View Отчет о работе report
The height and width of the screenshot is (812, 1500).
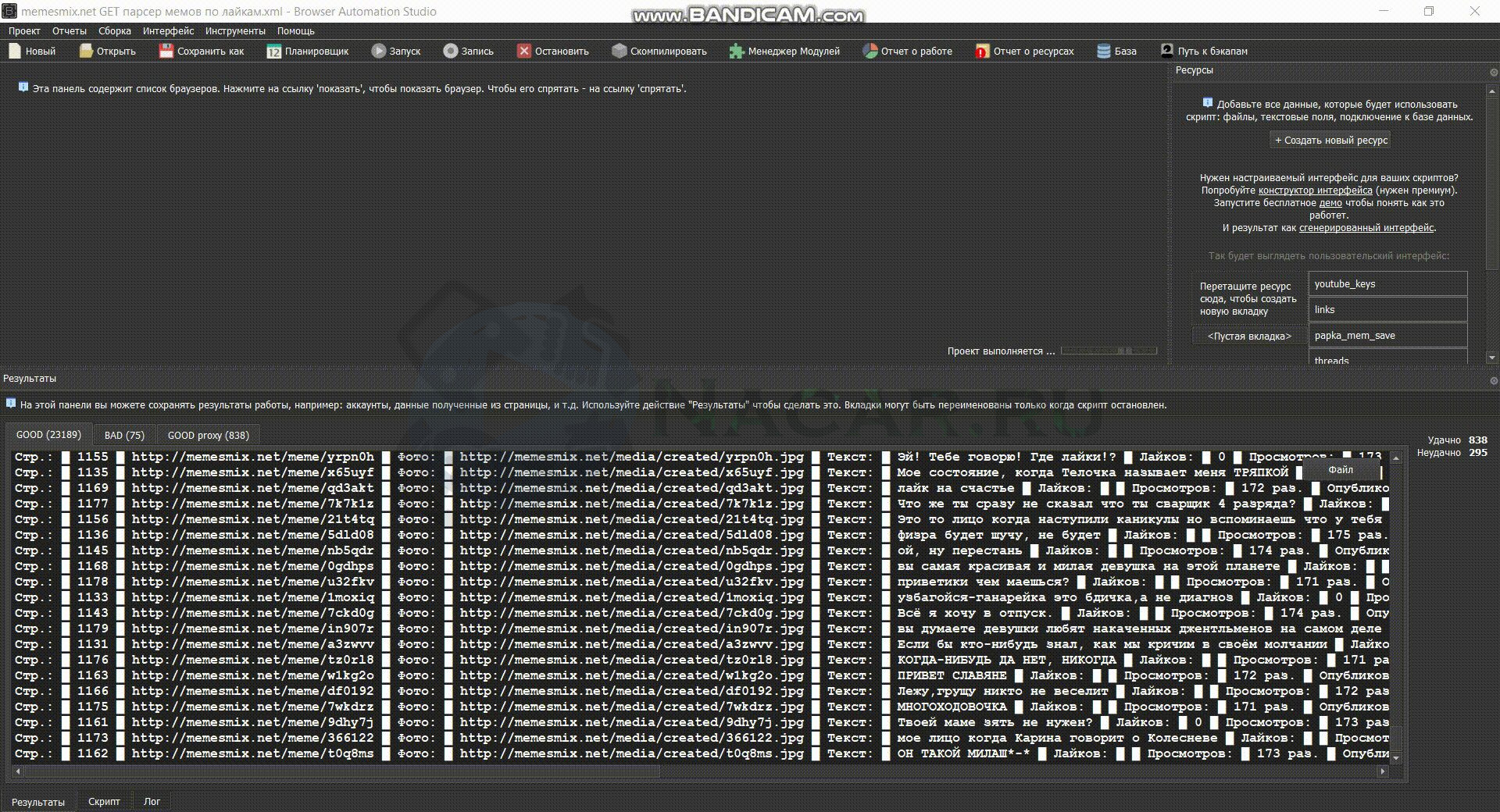908,51
